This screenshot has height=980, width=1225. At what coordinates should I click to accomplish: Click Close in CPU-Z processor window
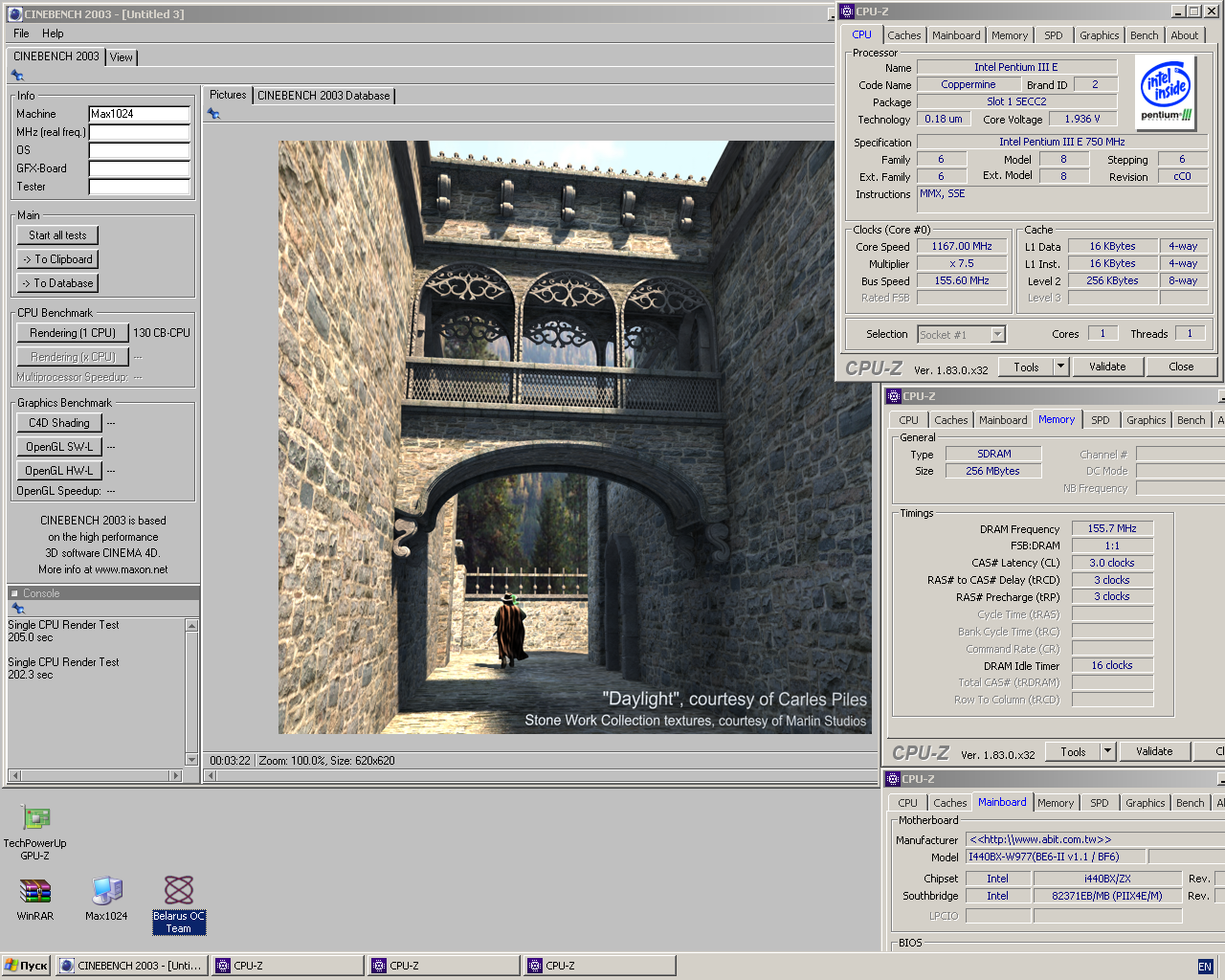(x=1182, y=367)
